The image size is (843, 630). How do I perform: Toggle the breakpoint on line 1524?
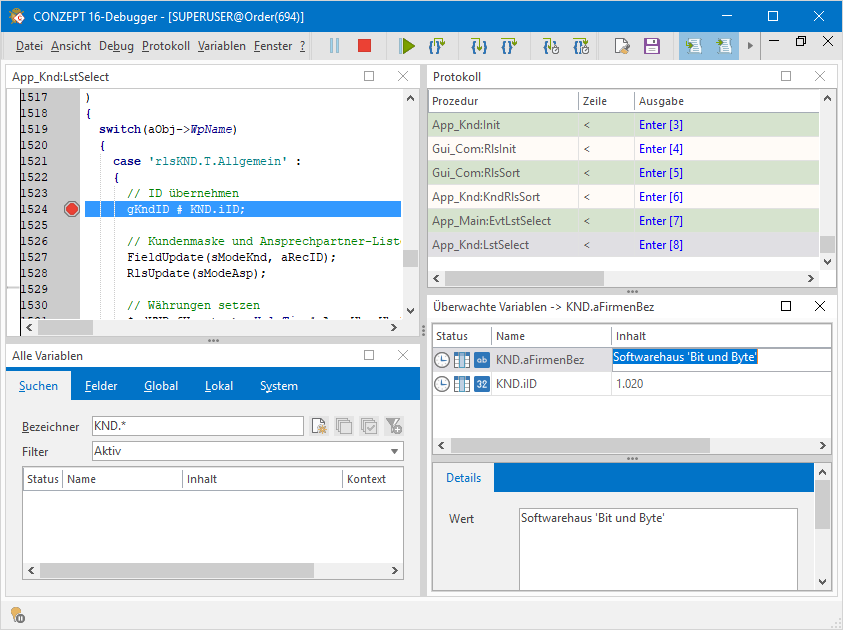pos(71,209)
